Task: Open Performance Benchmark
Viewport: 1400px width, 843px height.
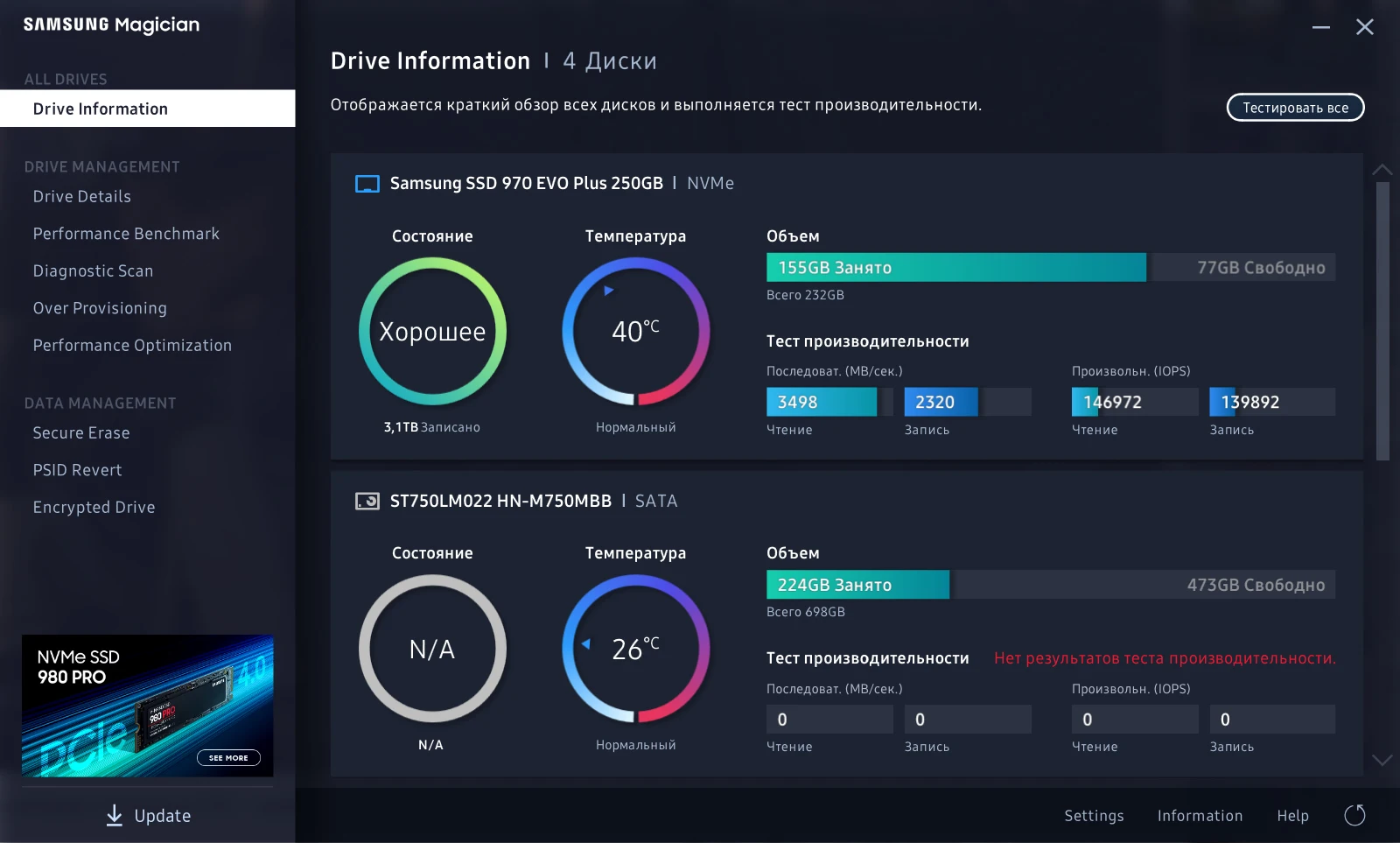Action: click(x=127, y=234)
